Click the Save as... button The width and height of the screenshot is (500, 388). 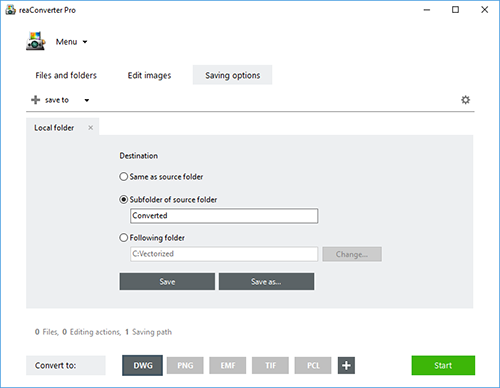(266, 281)
